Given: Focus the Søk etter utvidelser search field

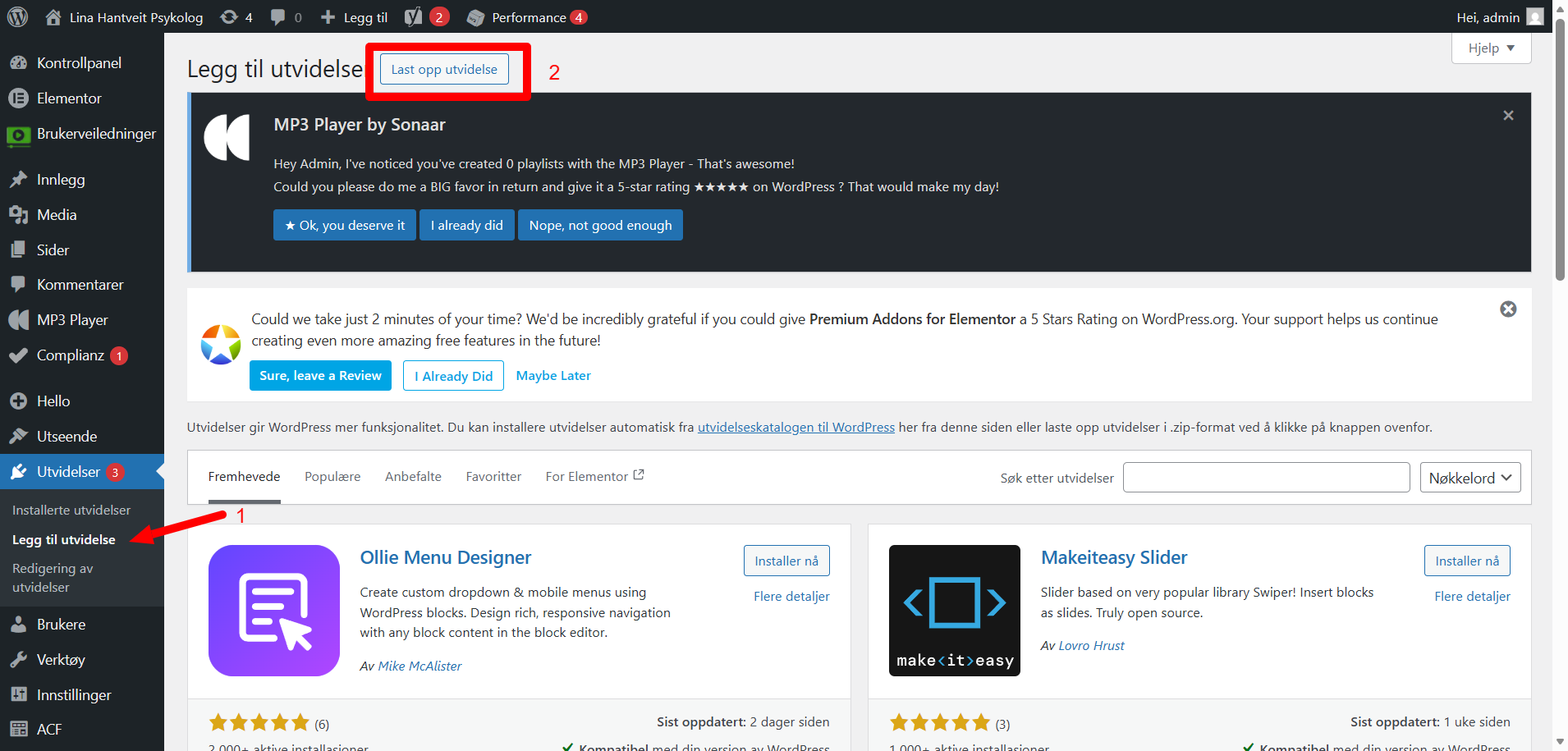Looking at the screenshot, I should 1266,478.
